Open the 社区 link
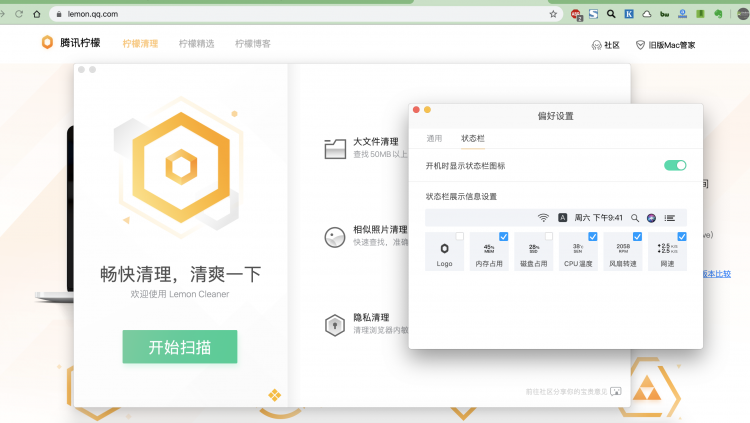This screenshot has height=423, width=750. (x=612, y=45)
